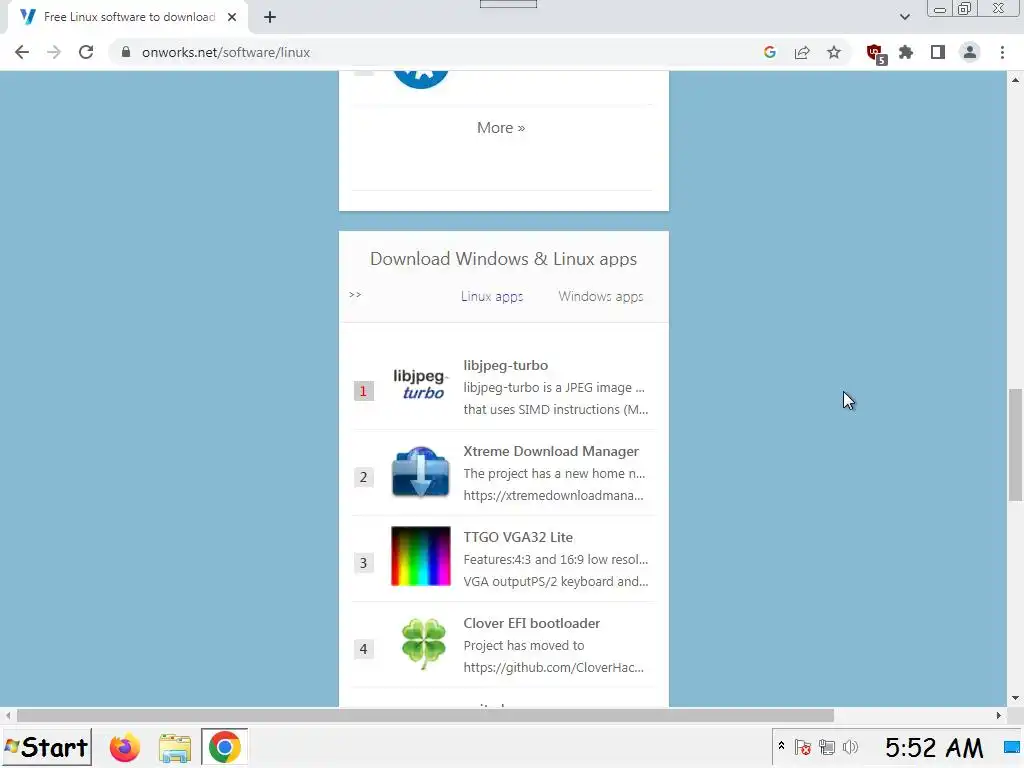Click the TTGO VGA32 rainbow thumbnail
1024x768 pixels.
coord(421,556)
